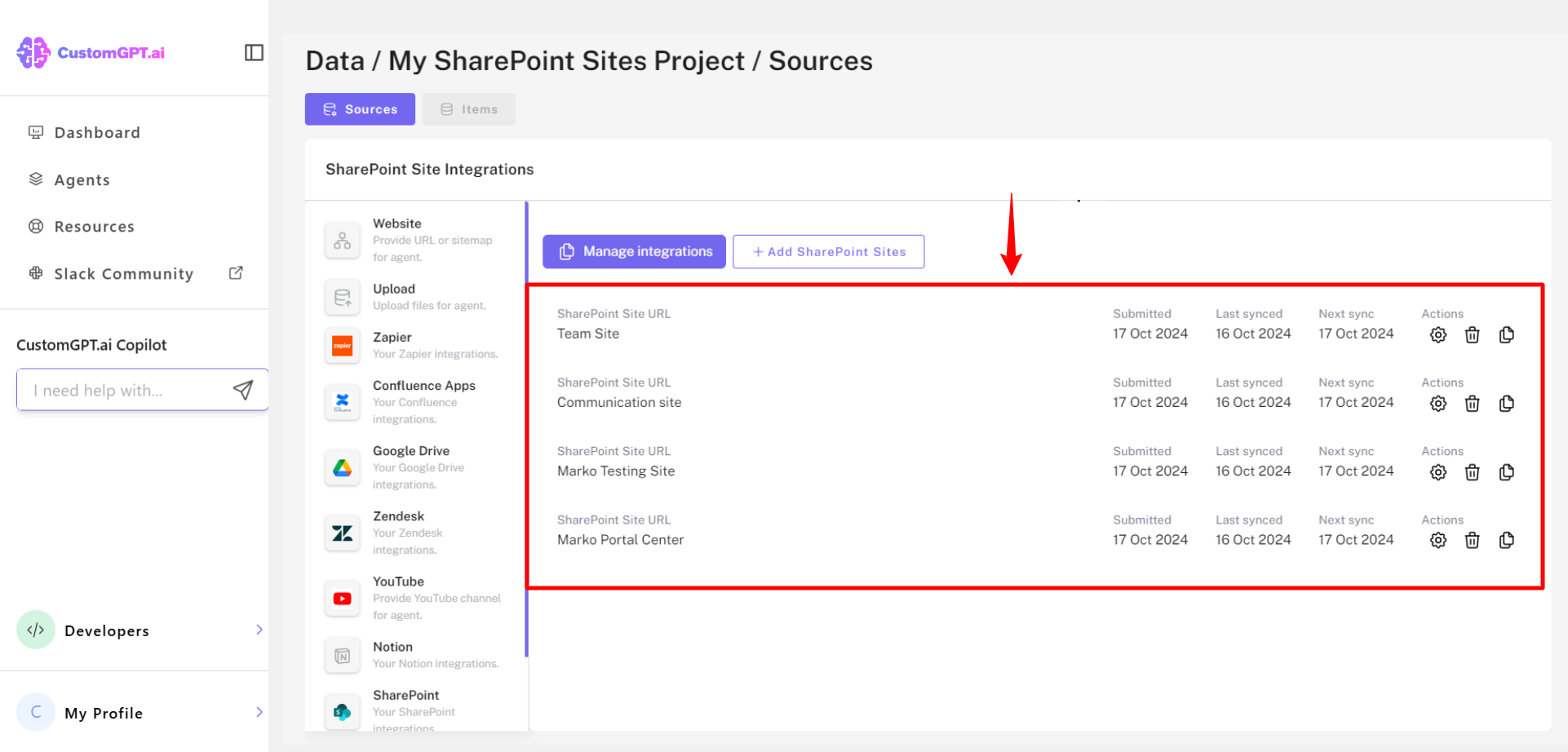Click the 'Team Site' name
This screenshot has width=1568, height=752.
(588, 334)
